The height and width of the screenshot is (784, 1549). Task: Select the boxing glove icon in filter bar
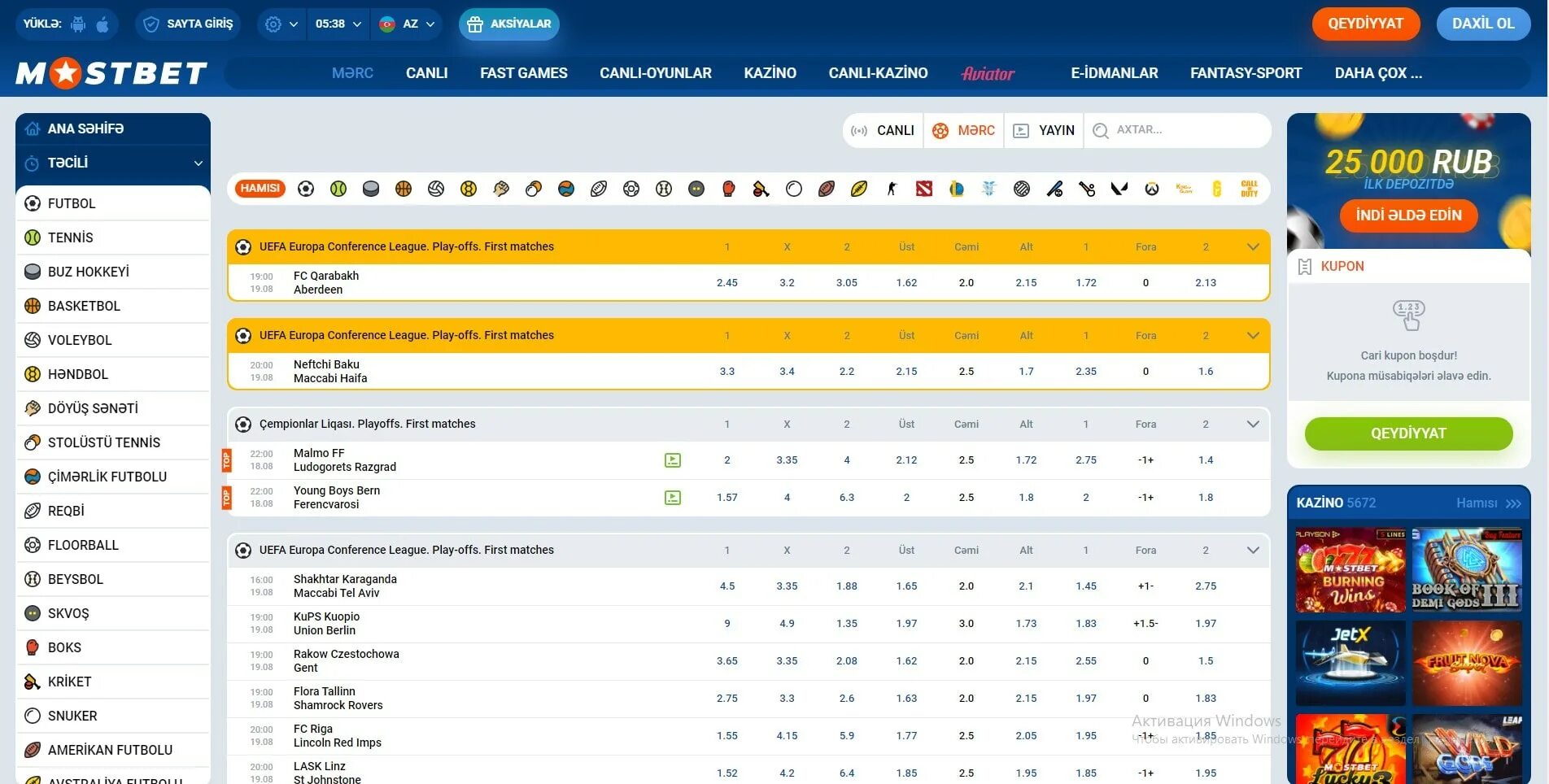click(x=729, y=189)
